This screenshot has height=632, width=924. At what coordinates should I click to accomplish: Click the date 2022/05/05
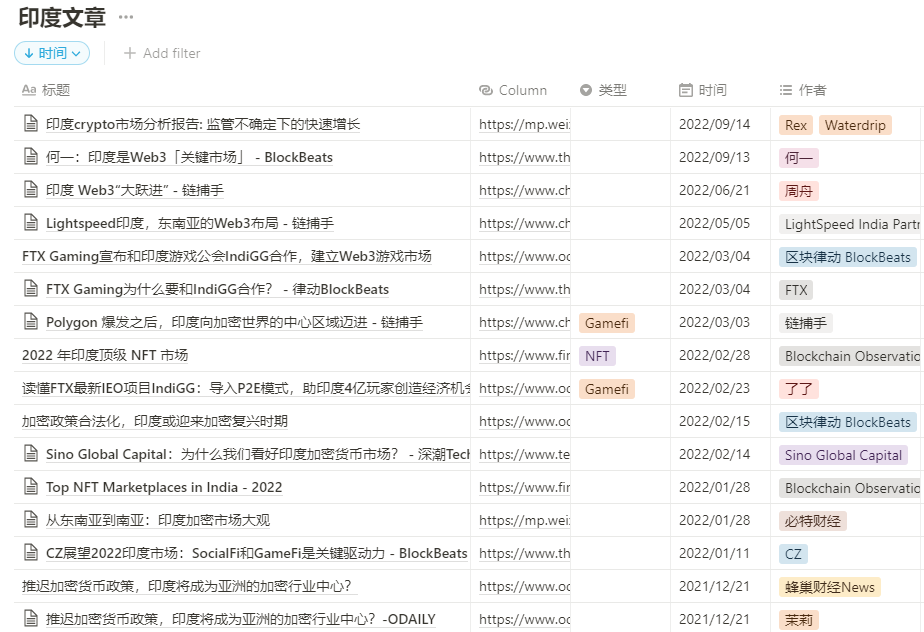click(714, 223)
